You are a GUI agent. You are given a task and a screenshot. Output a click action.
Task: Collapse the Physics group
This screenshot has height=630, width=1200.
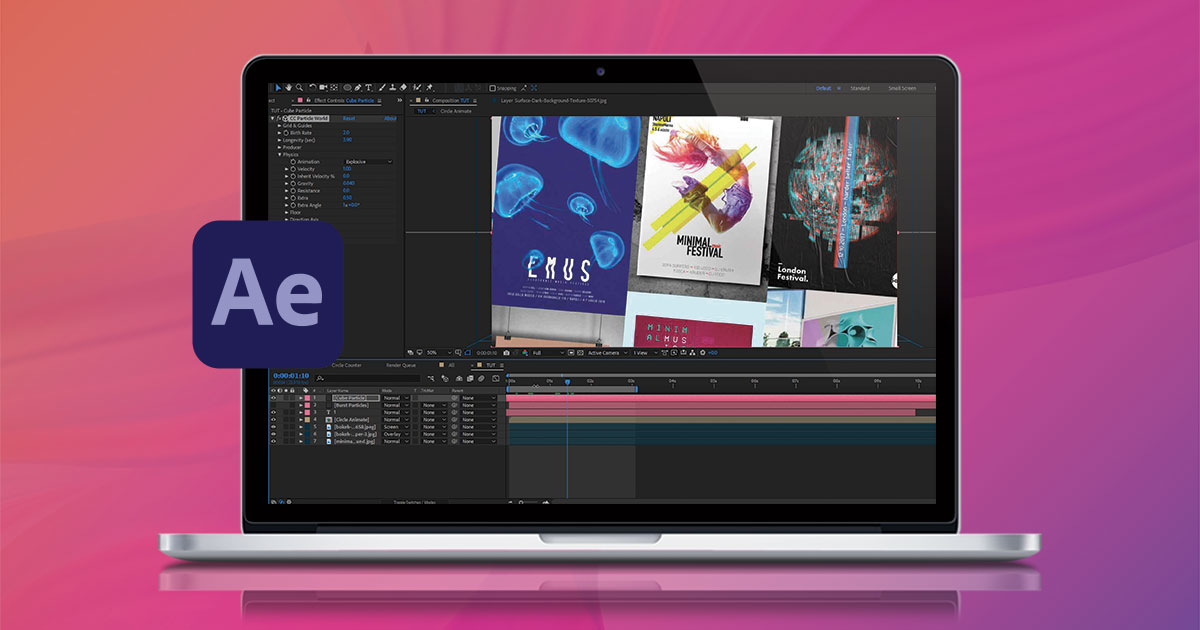(x=279, y=155)
